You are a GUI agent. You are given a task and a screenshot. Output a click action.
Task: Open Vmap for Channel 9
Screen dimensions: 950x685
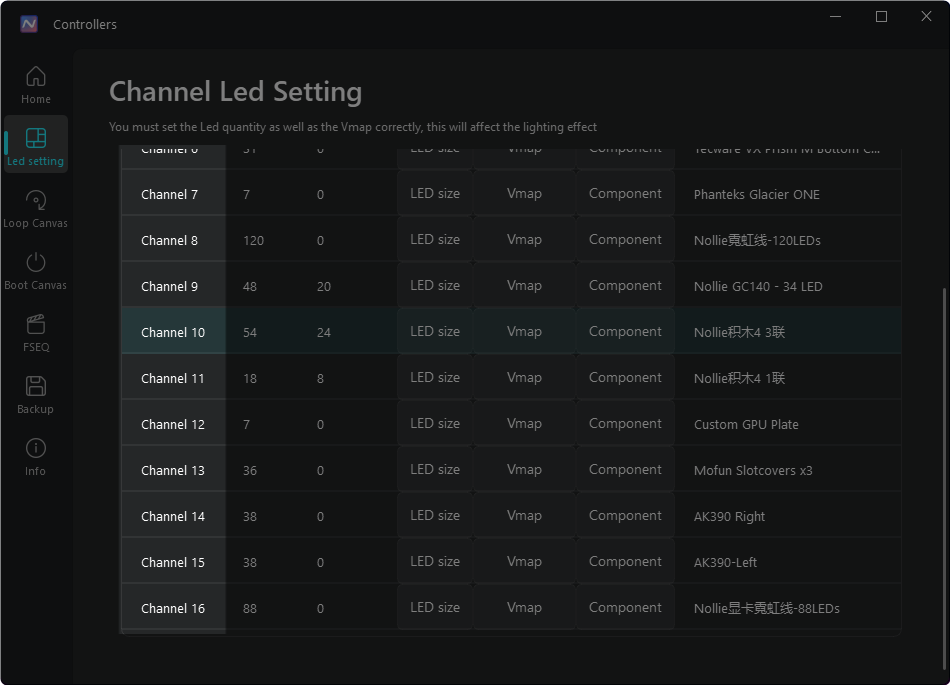(524, 285)
